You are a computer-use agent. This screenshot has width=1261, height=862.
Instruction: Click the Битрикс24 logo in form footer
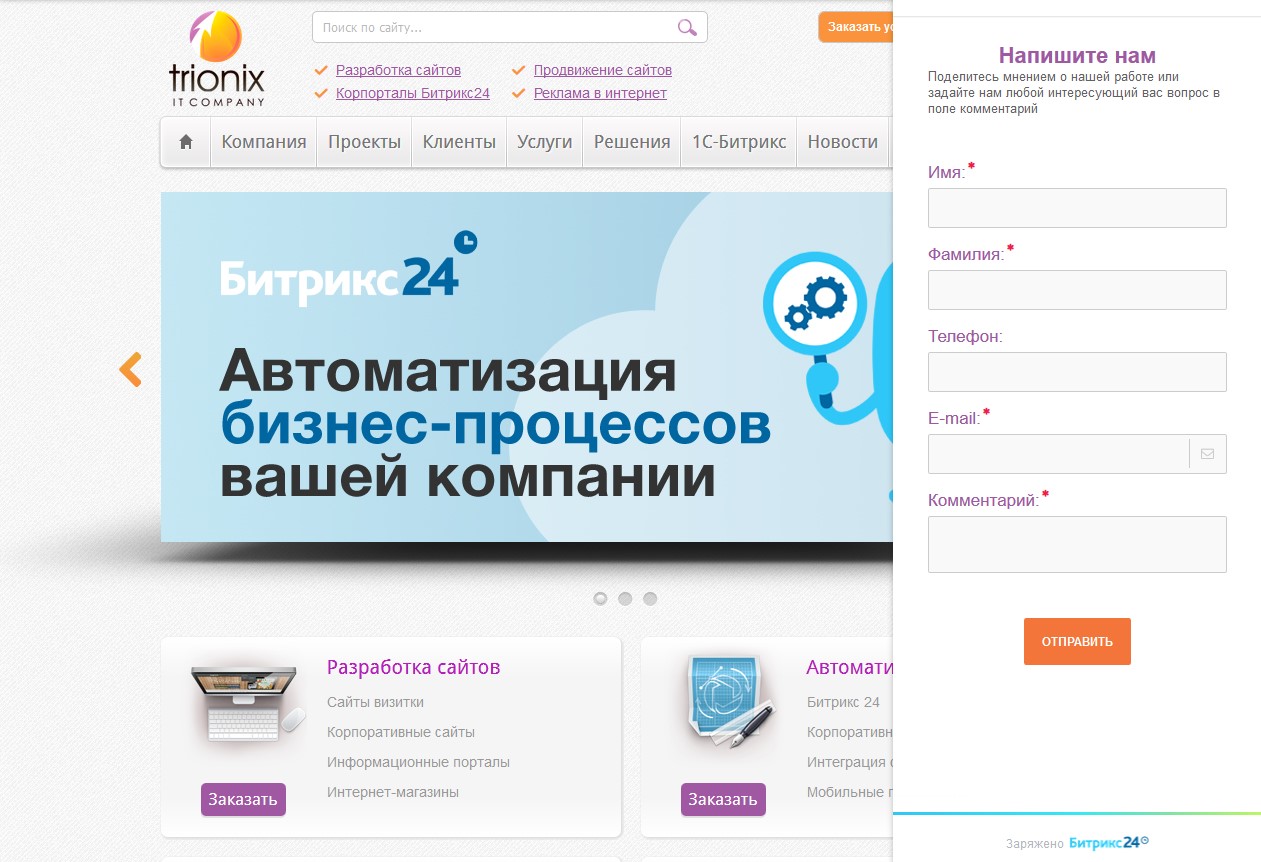point(1109,842)
